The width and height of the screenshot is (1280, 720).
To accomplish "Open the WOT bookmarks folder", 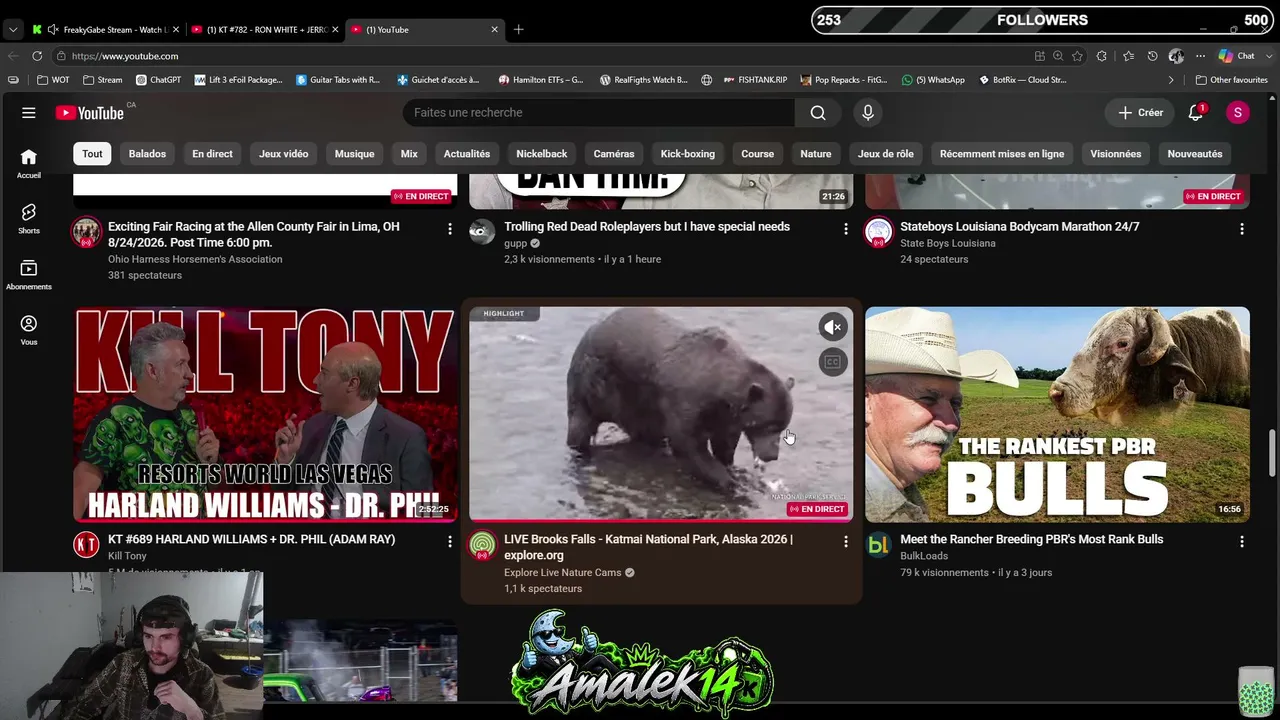I will 53,80.
